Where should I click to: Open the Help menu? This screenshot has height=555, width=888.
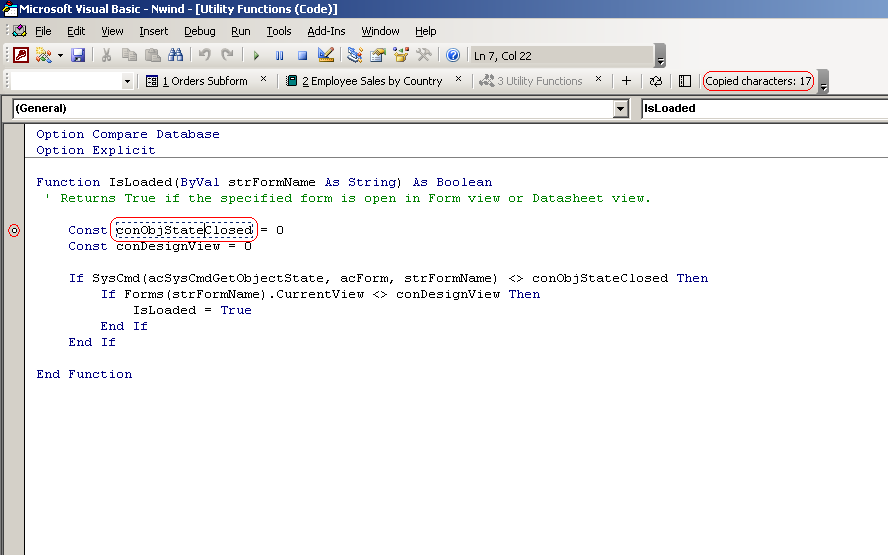click(x=426, y=31)
